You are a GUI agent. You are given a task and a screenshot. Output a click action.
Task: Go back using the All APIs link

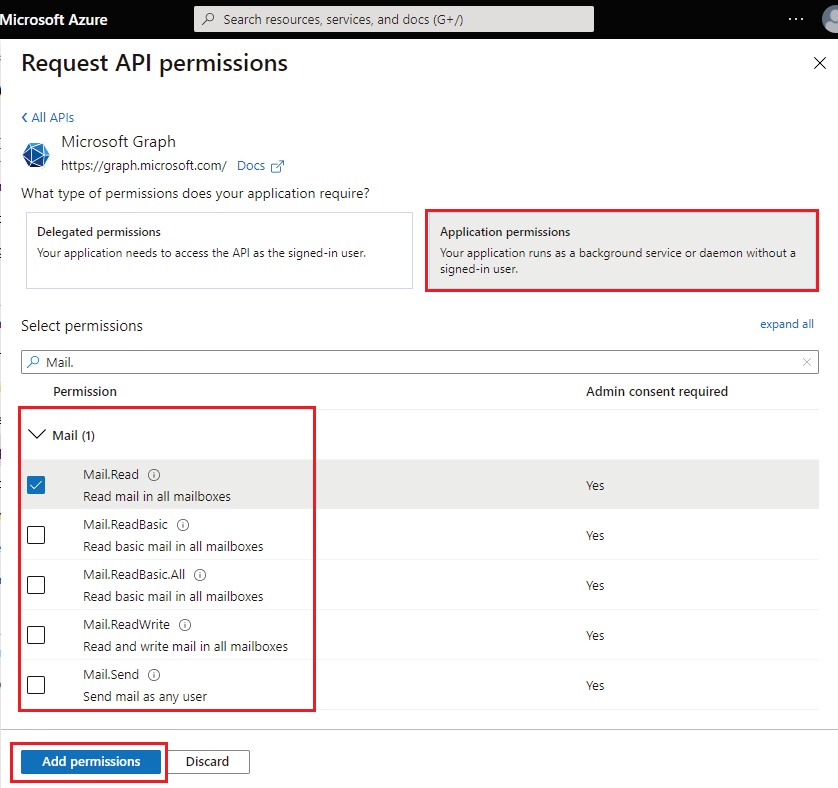pyautogui.click(x=46, y=117)
